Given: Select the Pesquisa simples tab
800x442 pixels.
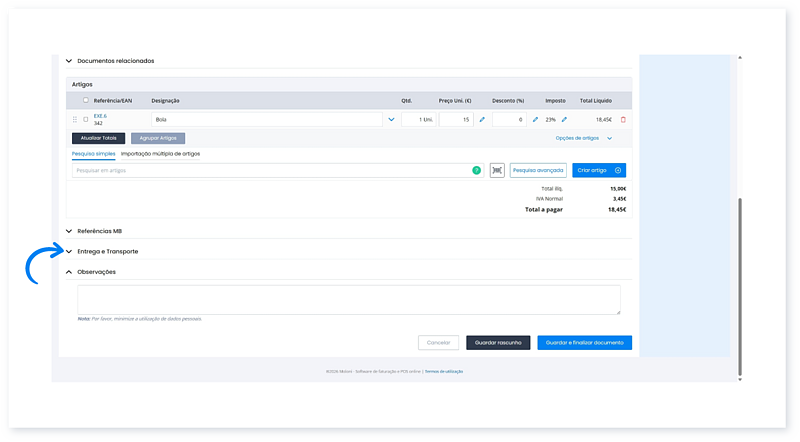Looking at the screenshot, I should tap(93, 154).
